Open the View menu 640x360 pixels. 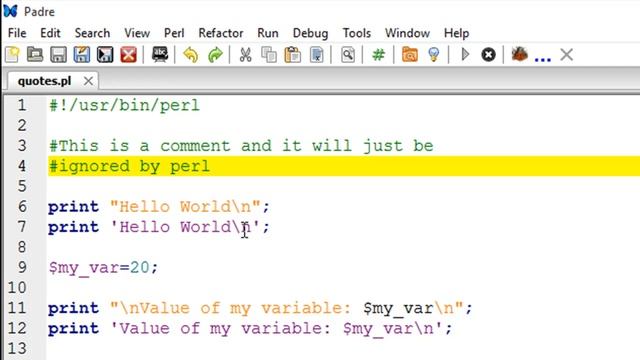pyautogui.click(x=137, y=33)
